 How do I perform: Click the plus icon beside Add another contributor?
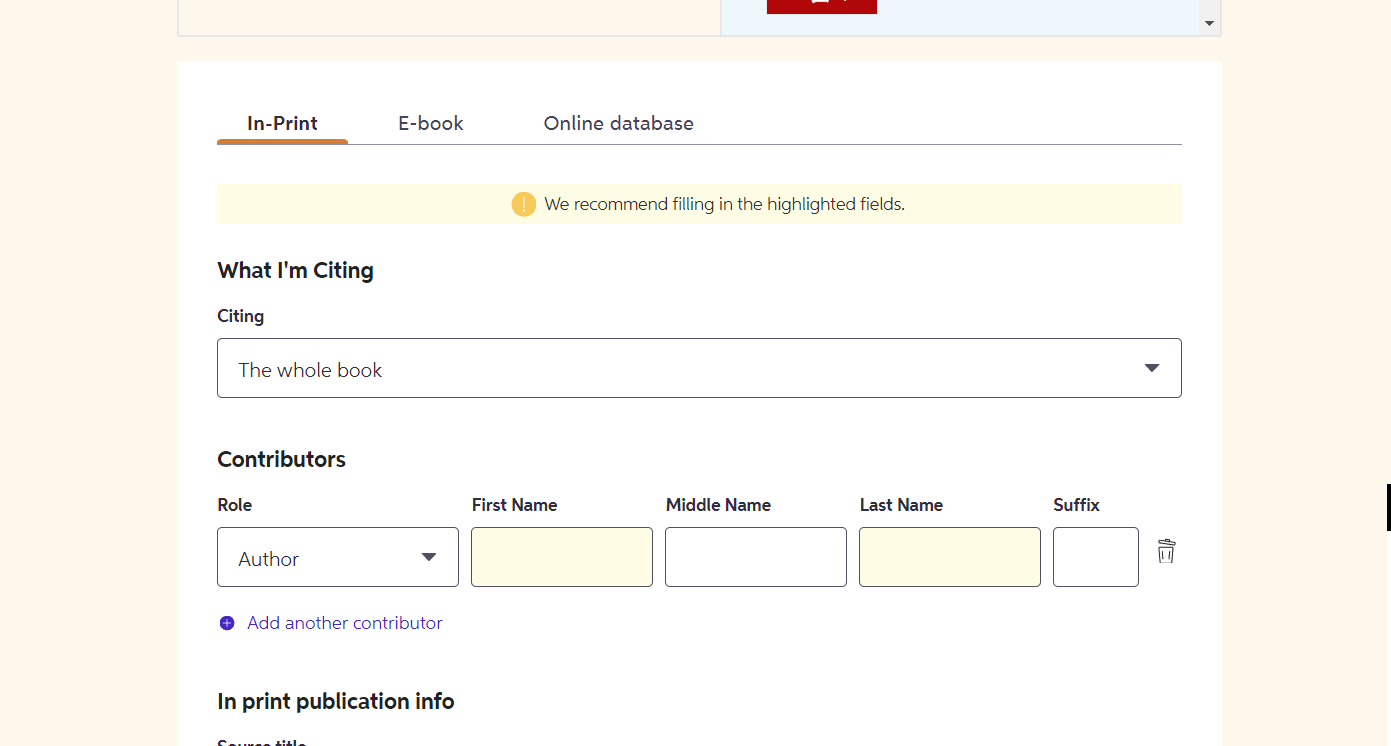point(227,623)
